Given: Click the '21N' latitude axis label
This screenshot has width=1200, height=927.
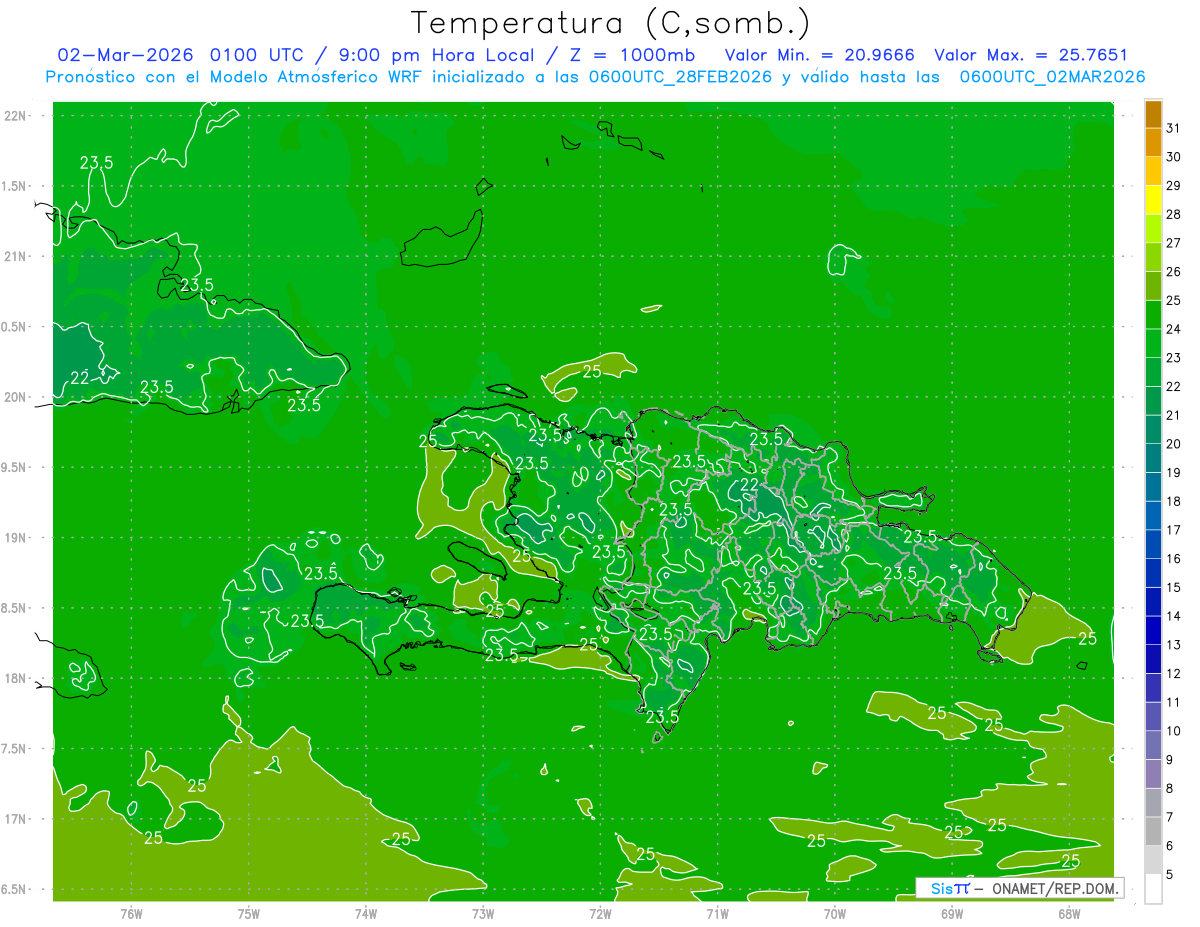Looking at the screenshot, I should [x=15, y=256].
